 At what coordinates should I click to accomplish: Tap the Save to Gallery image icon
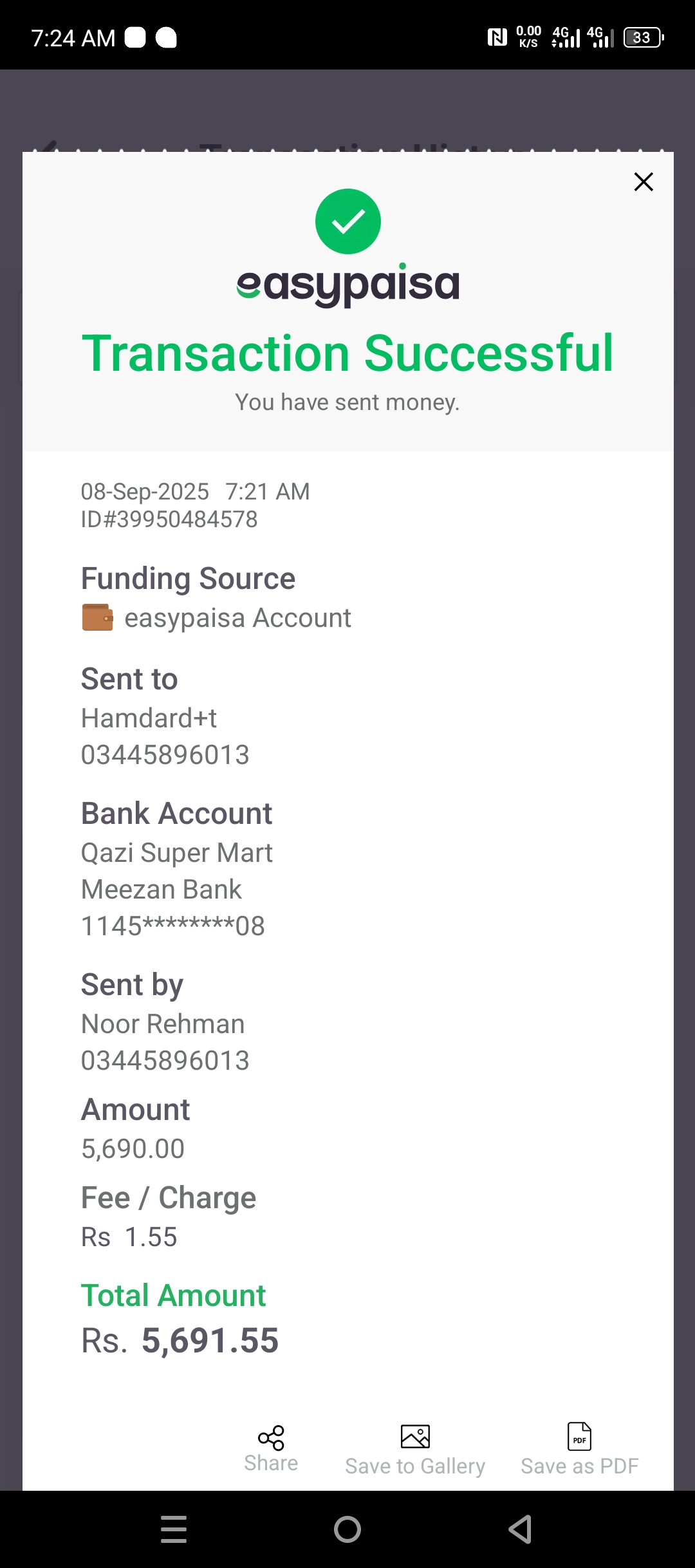click(415, 1437)
